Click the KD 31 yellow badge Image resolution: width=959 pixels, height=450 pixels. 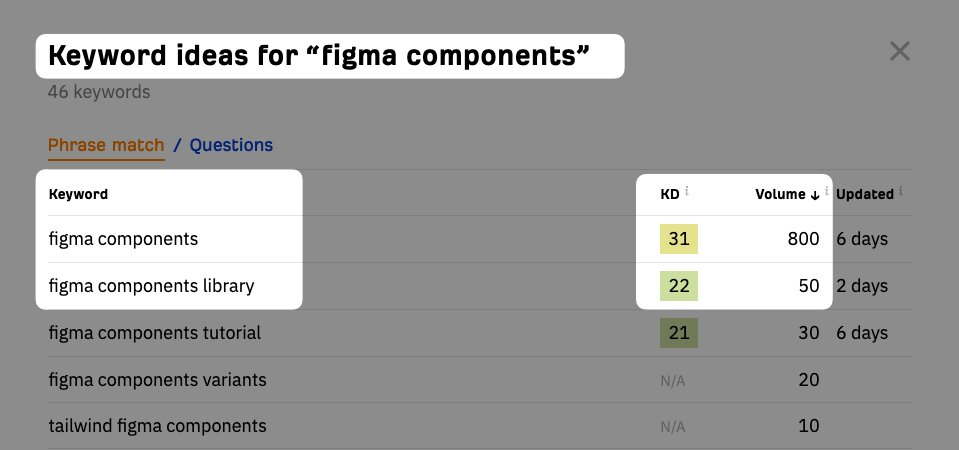click(678, 240)
